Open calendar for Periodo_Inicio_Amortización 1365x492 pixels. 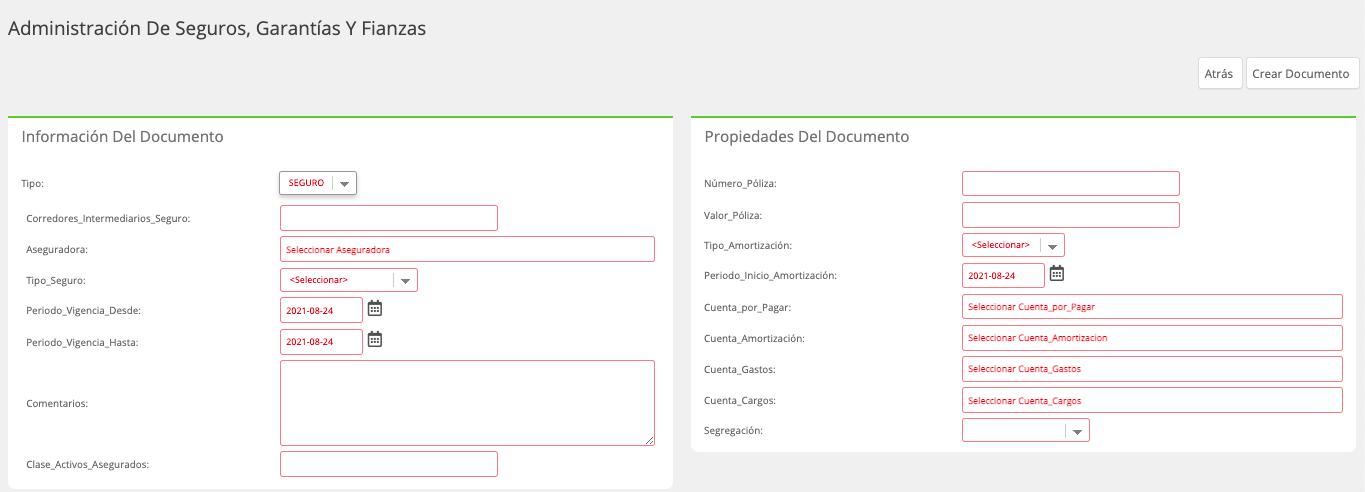pos(1057,273)
